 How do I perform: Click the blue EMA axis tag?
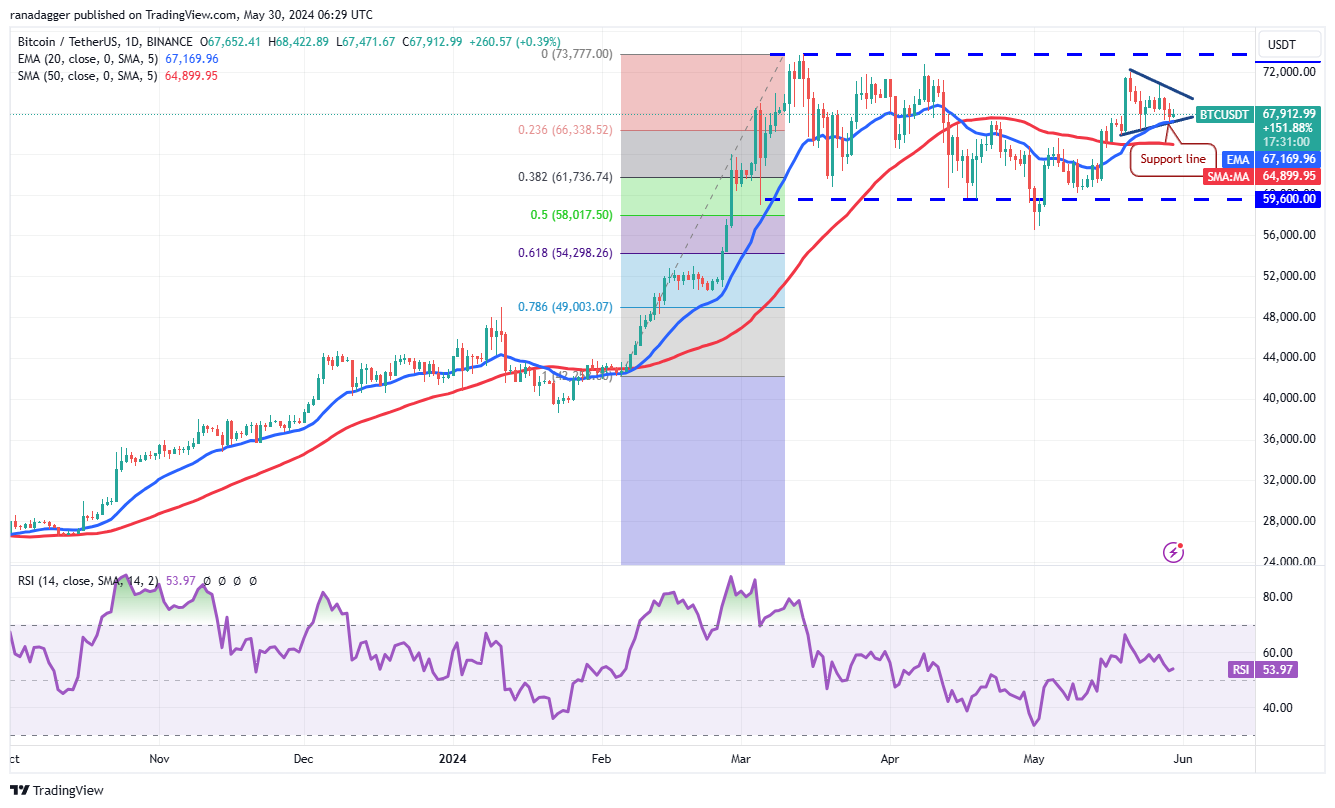(x=1238, y=159)
